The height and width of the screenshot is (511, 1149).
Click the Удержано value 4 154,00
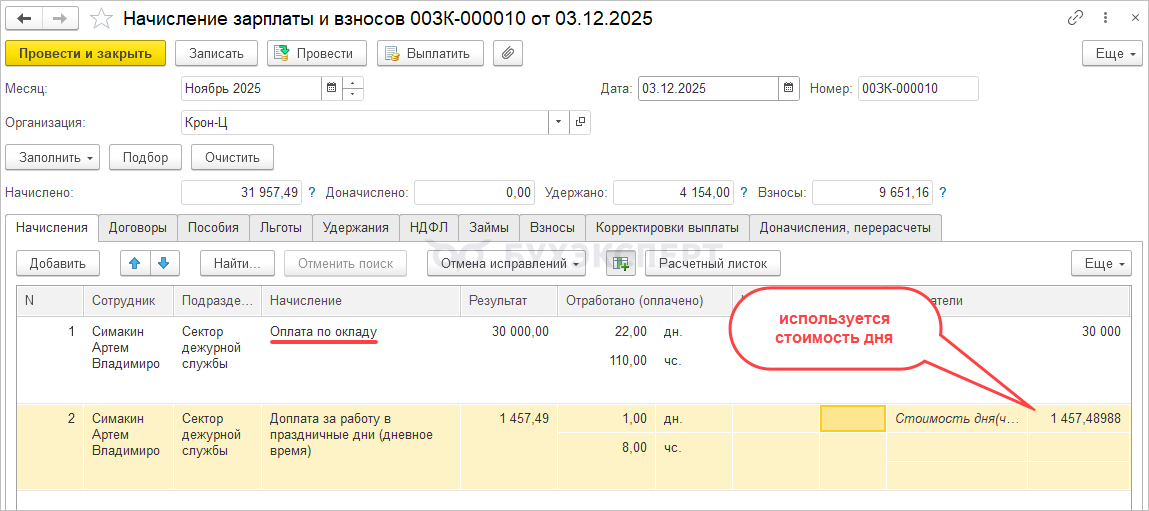673,193
